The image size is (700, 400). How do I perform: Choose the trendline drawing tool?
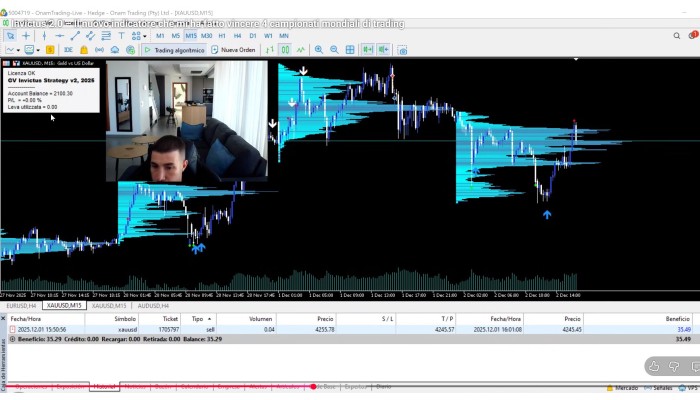coord(75,36)
